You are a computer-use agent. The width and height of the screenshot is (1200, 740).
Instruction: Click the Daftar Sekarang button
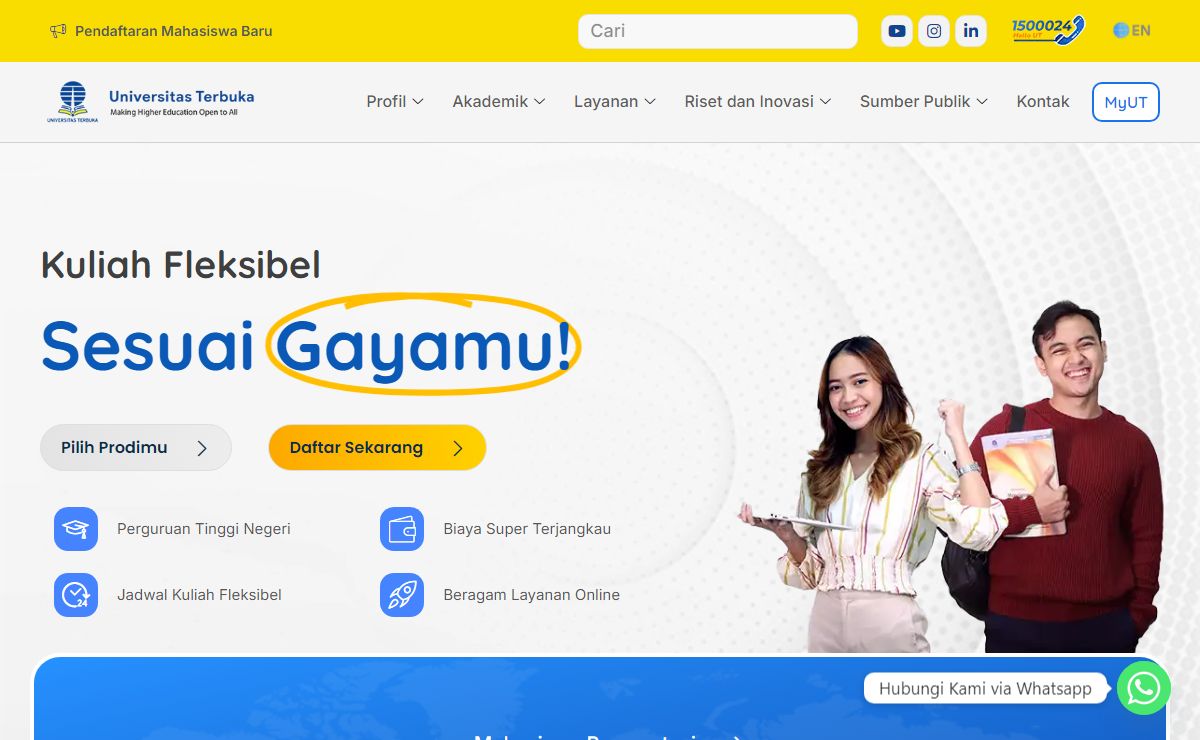[x=378, y=448]
